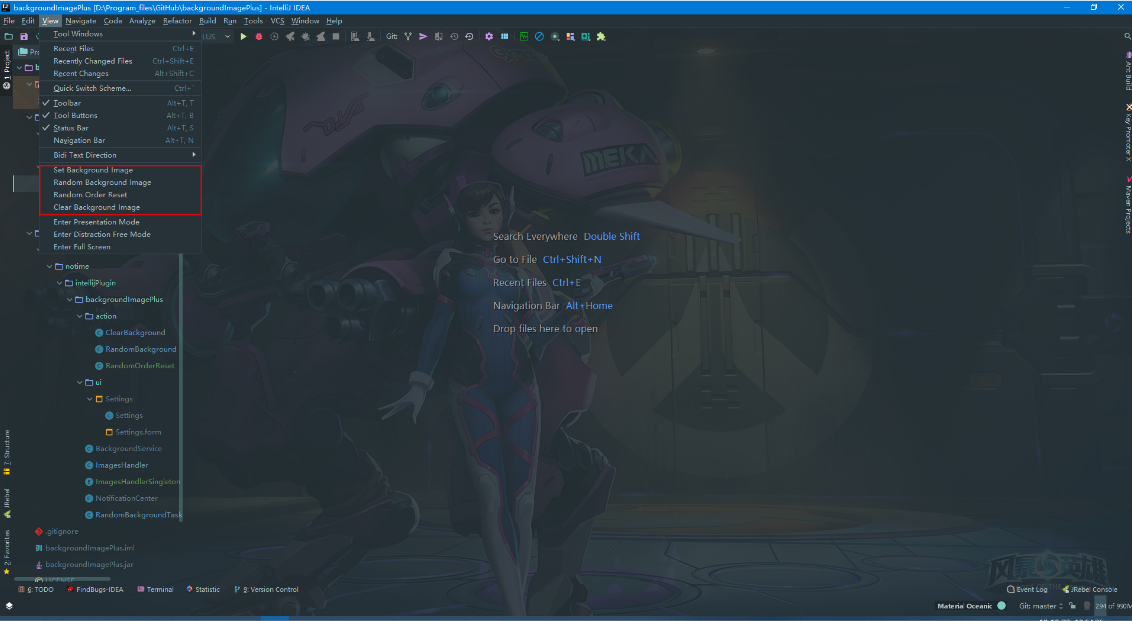Click the green puzzle piece plugin icon
Viewport: 1132px width, 621px height.
[x=601, y=36]
